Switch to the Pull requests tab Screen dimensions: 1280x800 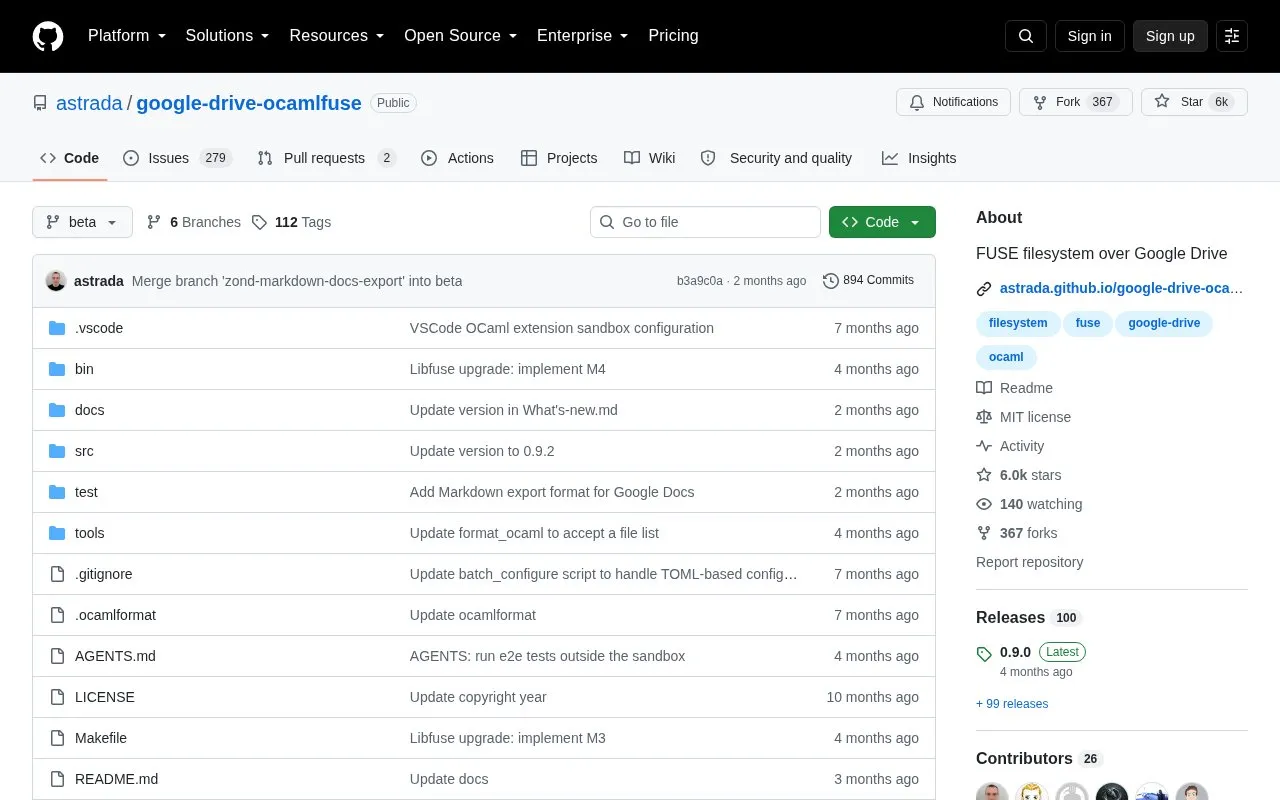(x=326, y=158)
